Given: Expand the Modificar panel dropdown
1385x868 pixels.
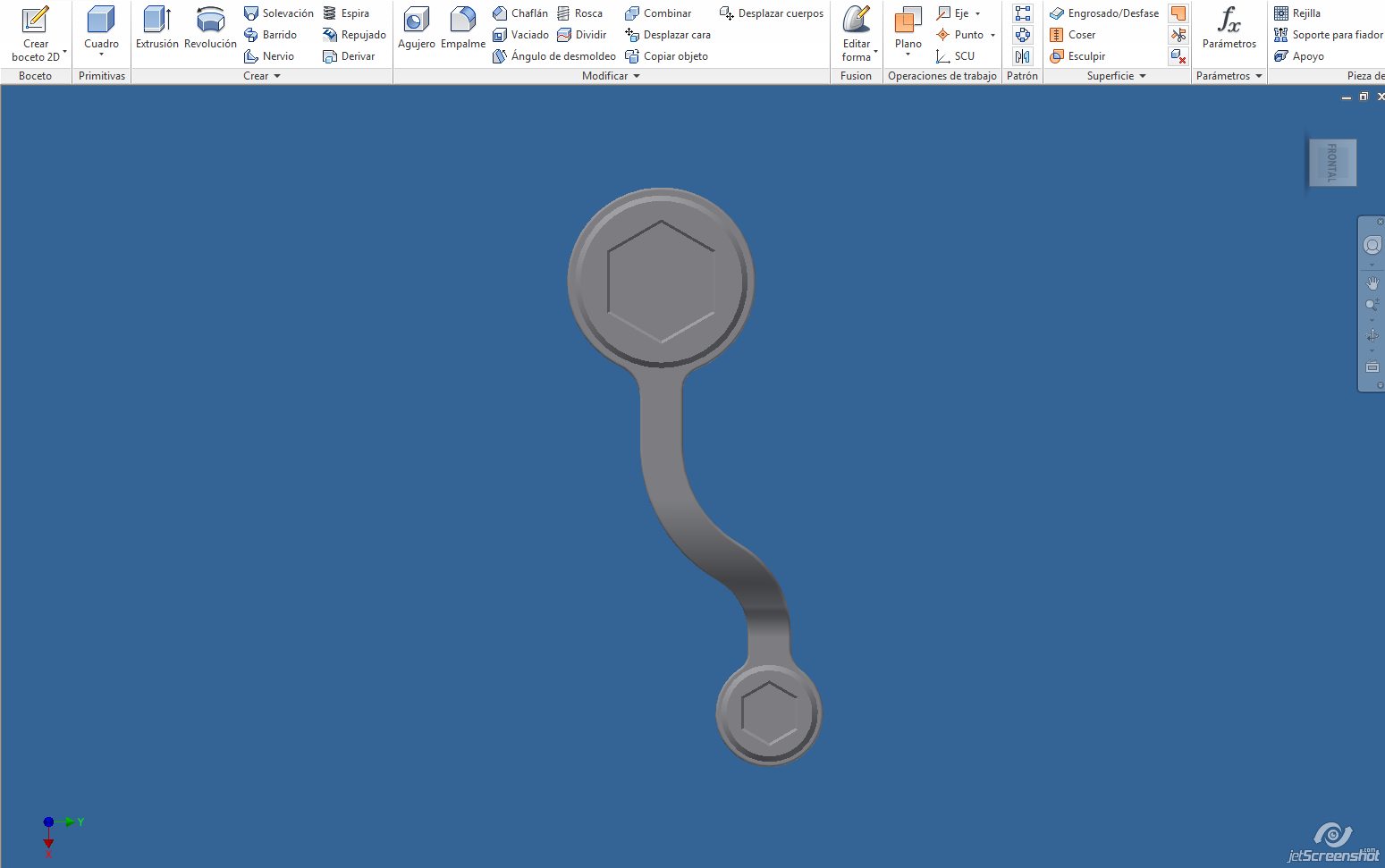Looking at the screenshot, I should [637, 76].
